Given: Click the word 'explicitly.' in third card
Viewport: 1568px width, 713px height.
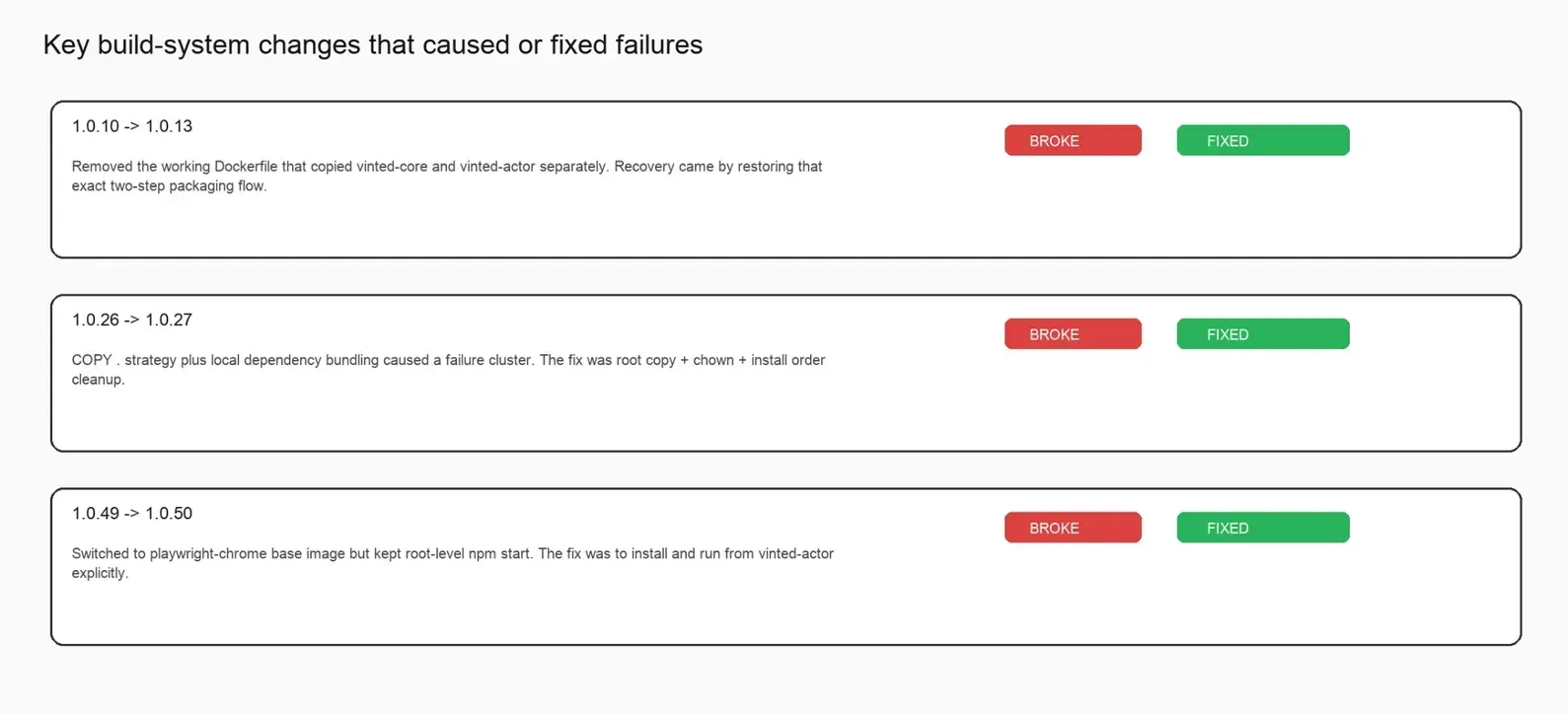Looking at the screenshot, I should tap(100, 573).
